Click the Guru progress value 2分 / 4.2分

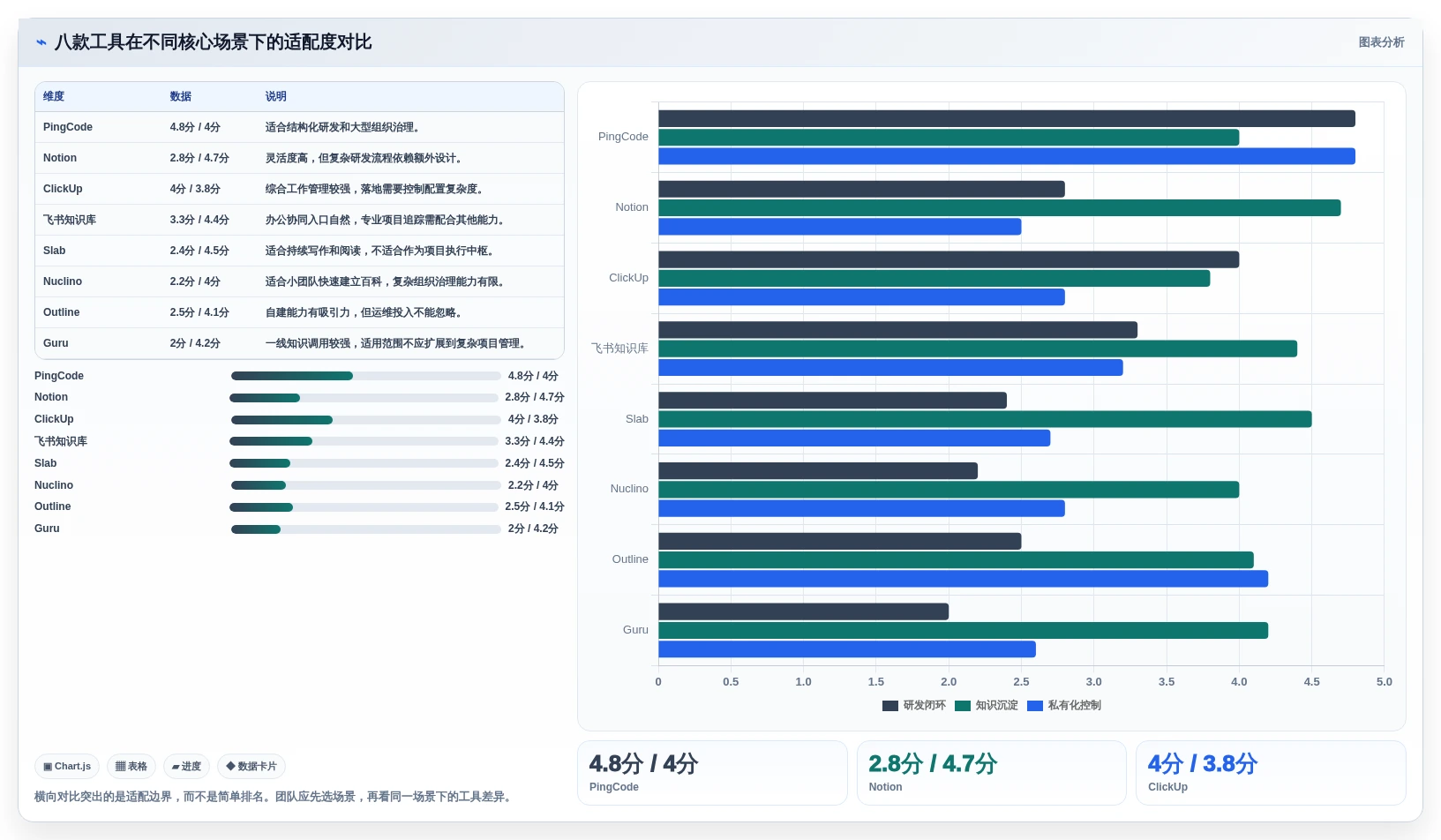[x=533, y=529]
